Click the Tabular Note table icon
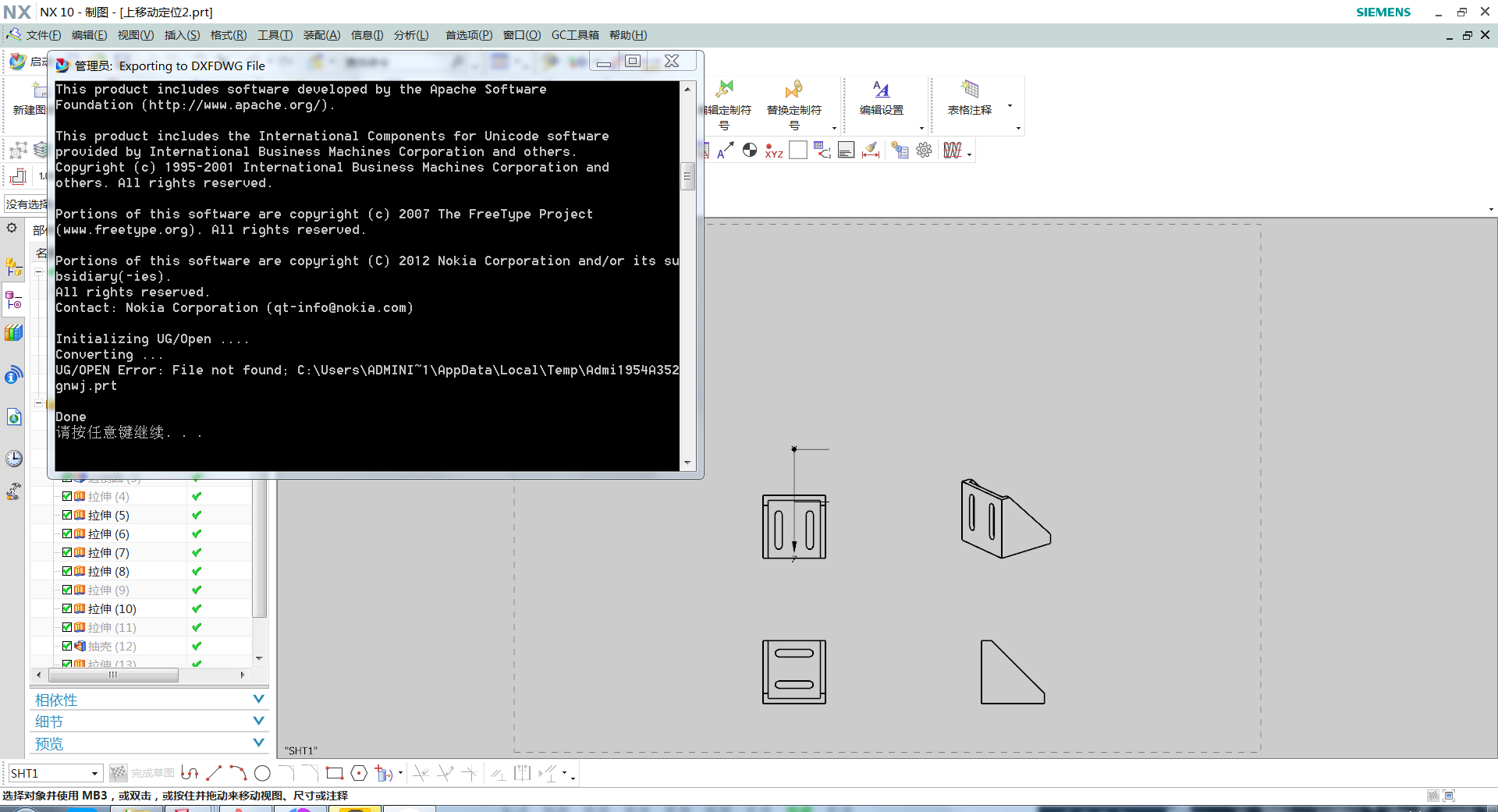 point(970,89)
